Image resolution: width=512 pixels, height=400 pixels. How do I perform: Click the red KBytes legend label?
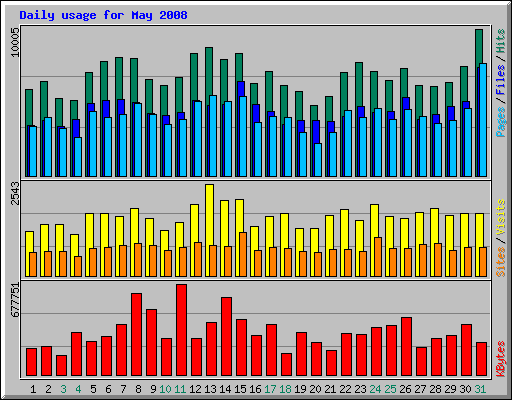[501, 359]
